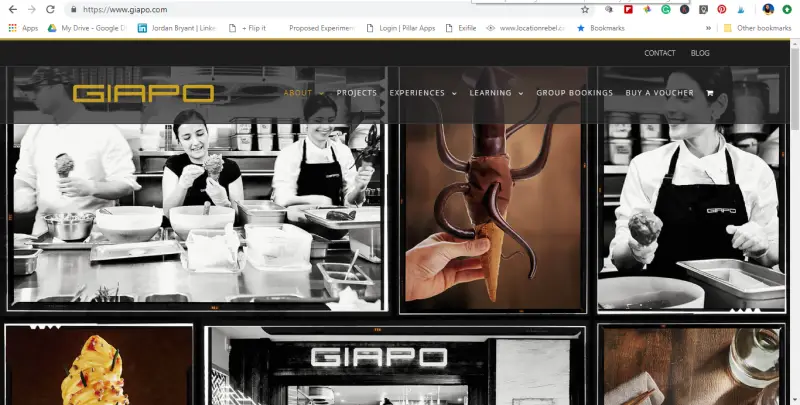The height and width of the screenshot is (405, 800).
Task: Reload the giapo.com page
Action: [50, 9]
